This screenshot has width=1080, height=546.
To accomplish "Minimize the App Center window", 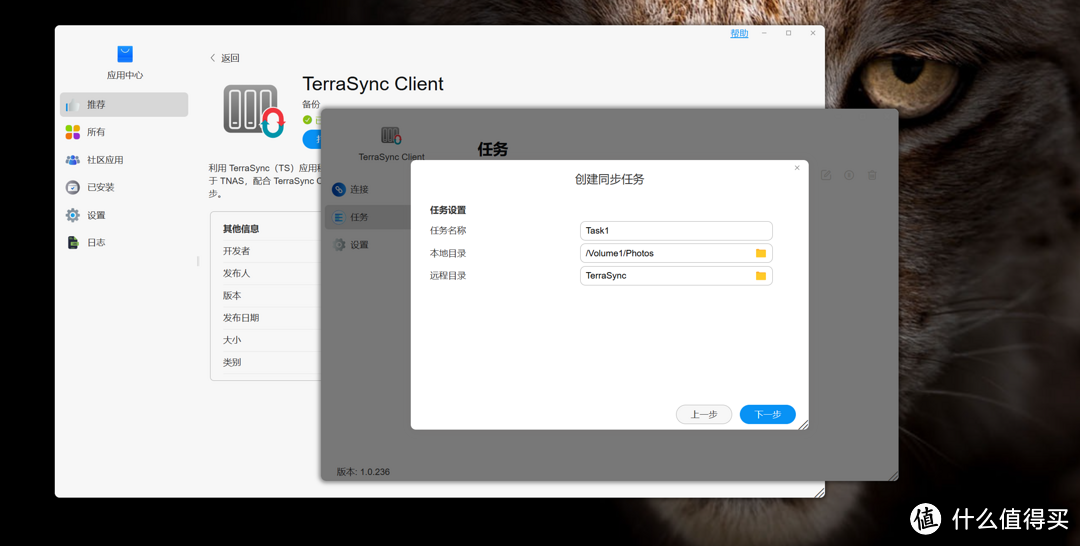I will [765, 33].
